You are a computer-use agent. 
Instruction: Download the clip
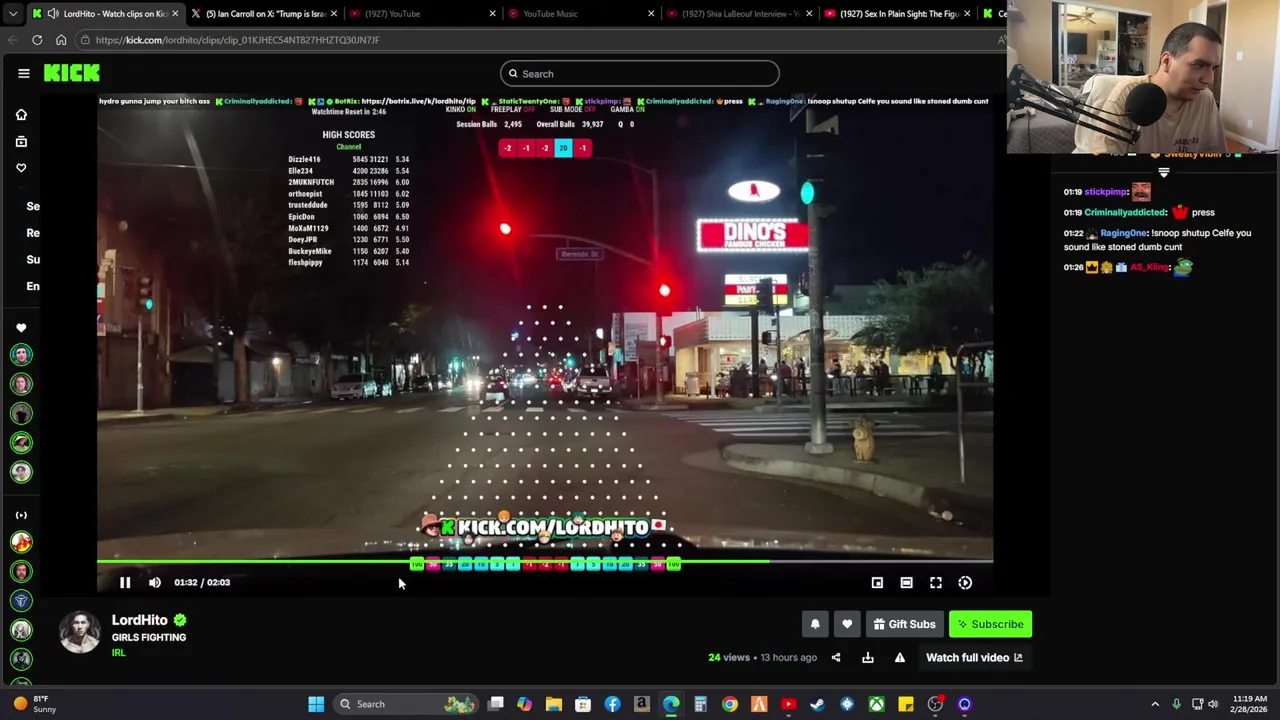868,657
